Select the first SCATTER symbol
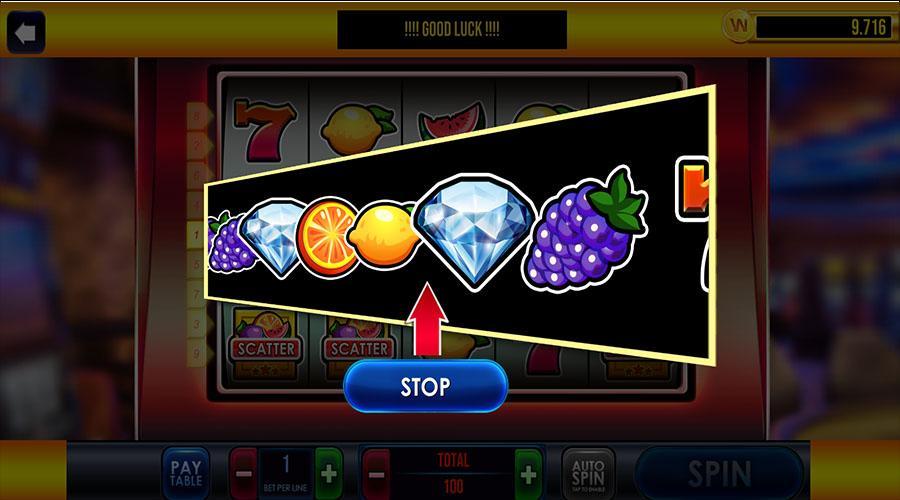Screen dimensions: 900x500 [266, 343]
